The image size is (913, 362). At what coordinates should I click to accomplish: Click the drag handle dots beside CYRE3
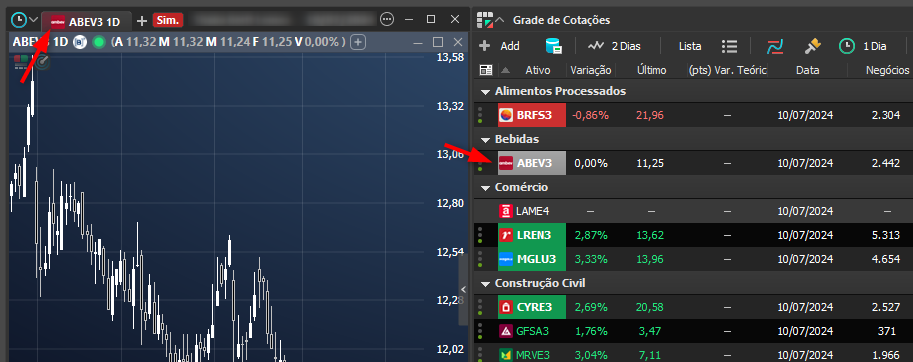[x=480, y=307]
